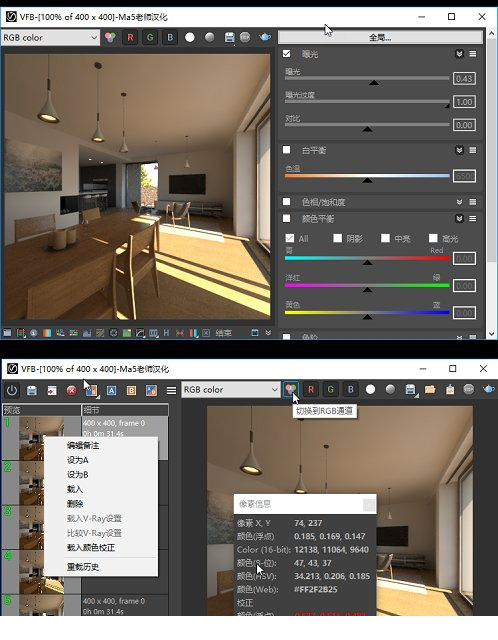Choose 重载历史 from context menu
The image size is (498, 640).
tap(83, 567)
